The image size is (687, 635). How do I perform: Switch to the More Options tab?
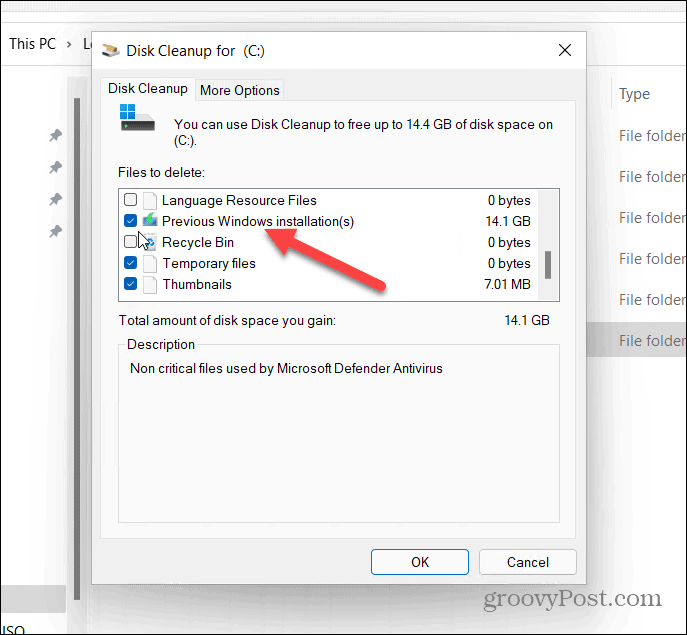[240, 90]
